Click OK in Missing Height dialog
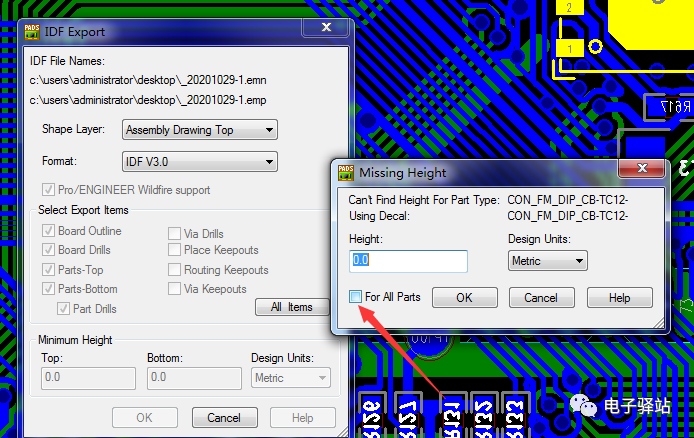694x438 pixels. (x=465, y=297)
